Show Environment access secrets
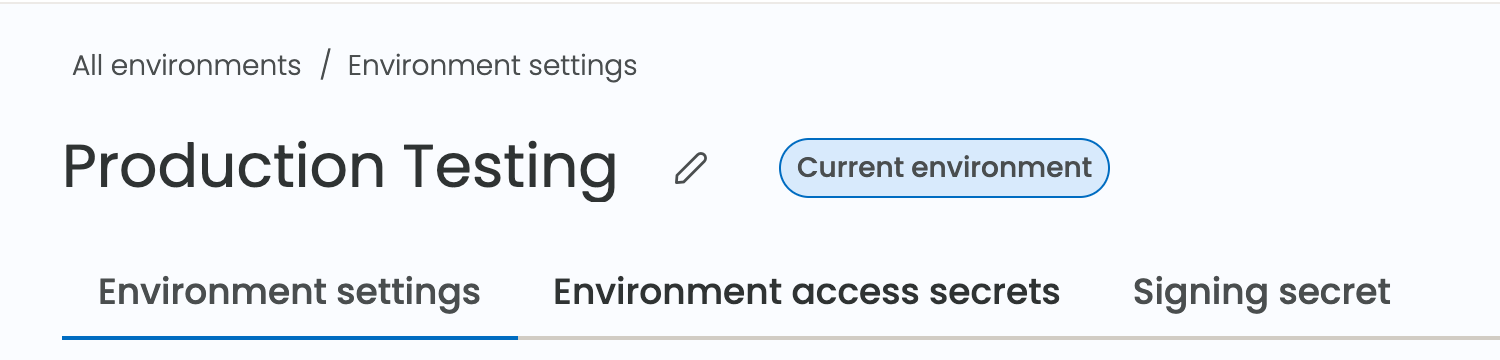The image size is (1500, 360). [x=806, y=292]
